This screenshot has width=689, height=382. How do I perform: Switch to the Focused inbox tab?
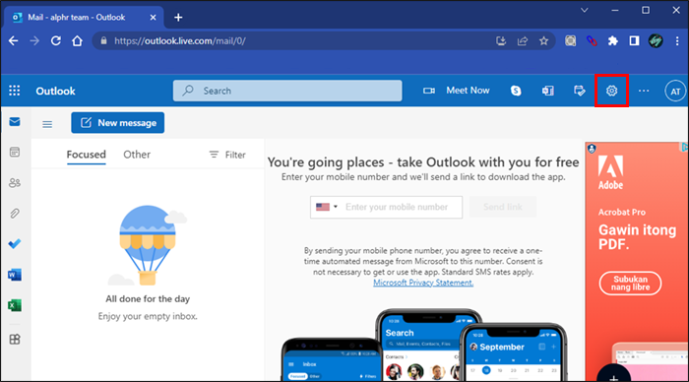pyautogui.click(x=86, y=155)
